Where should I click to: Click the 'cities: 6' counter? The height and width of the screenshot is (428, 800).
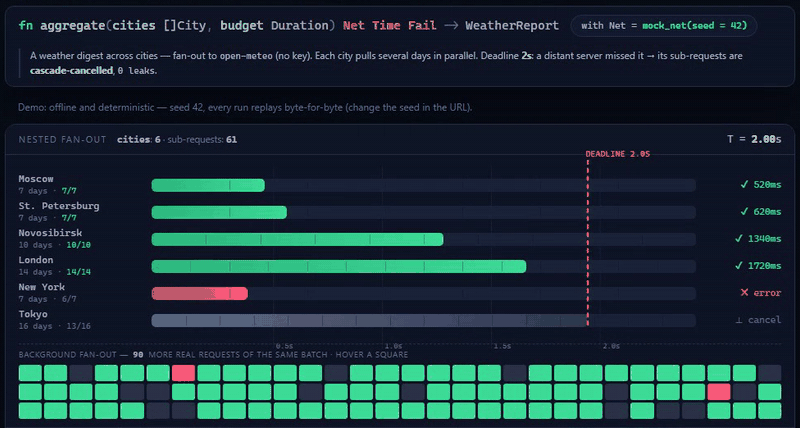pos(140,140)
